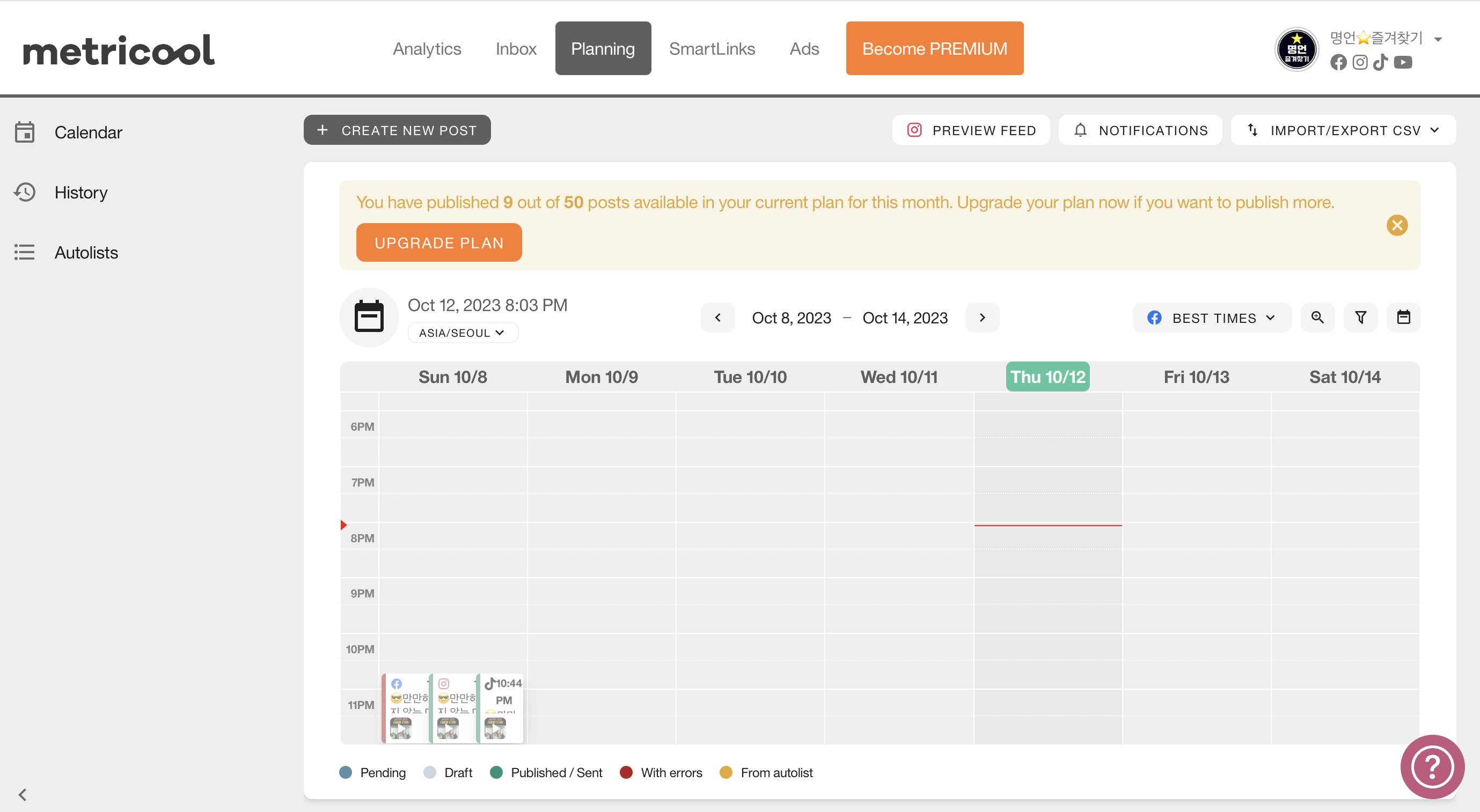Expand the ASIA/SEOUL timezone dropdown
The width and height of the screenshot is (1480, 812).
463,333
